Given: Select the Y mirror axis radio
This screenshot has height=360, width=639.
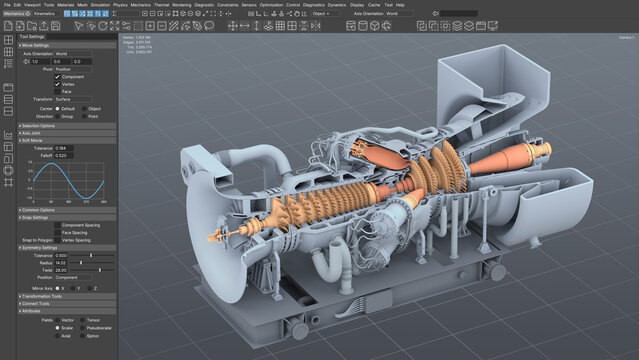Looking at the screenshot, I should [73, 288].
